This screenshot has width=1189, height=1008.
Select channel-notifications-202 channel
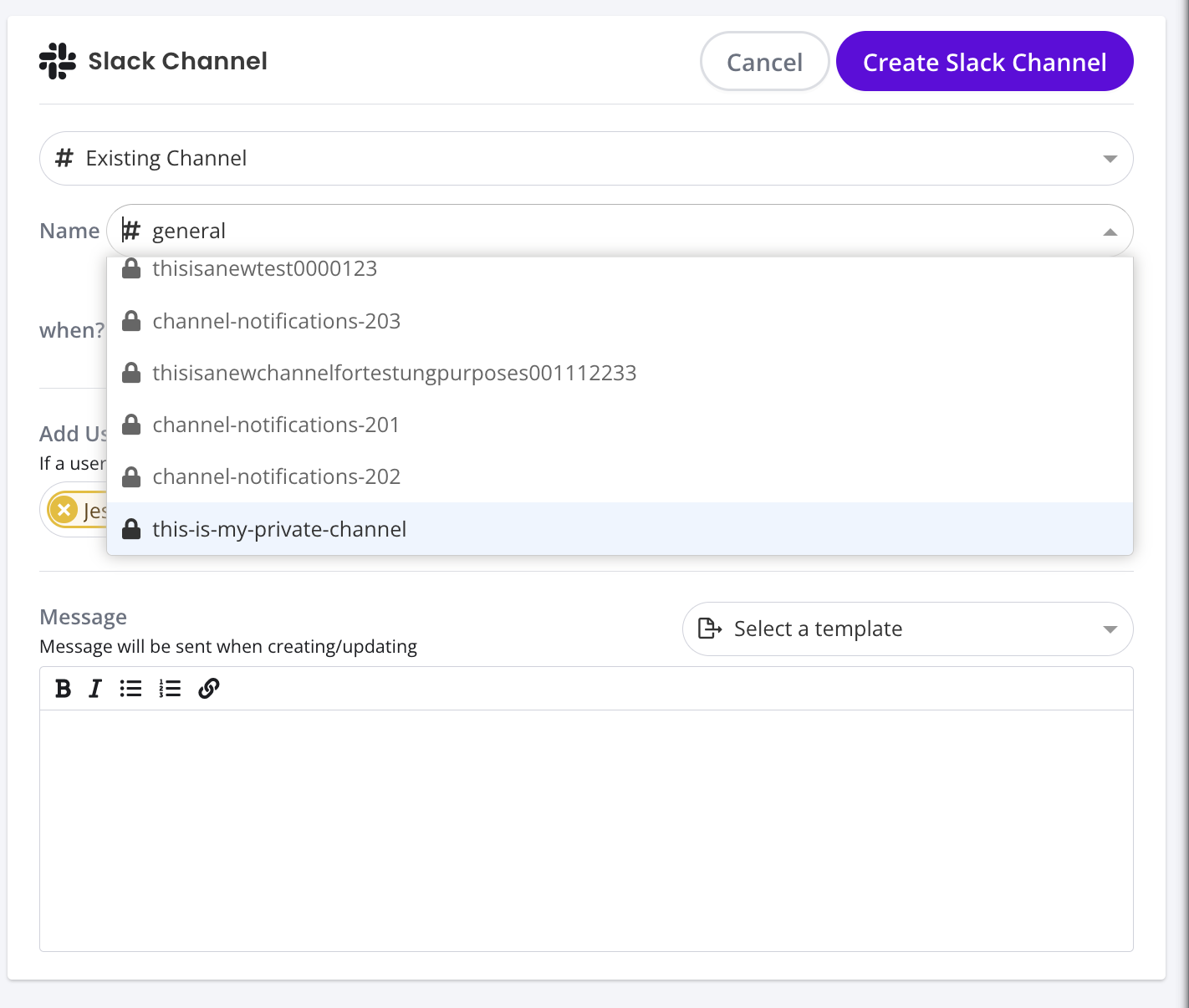click(276, 476)
